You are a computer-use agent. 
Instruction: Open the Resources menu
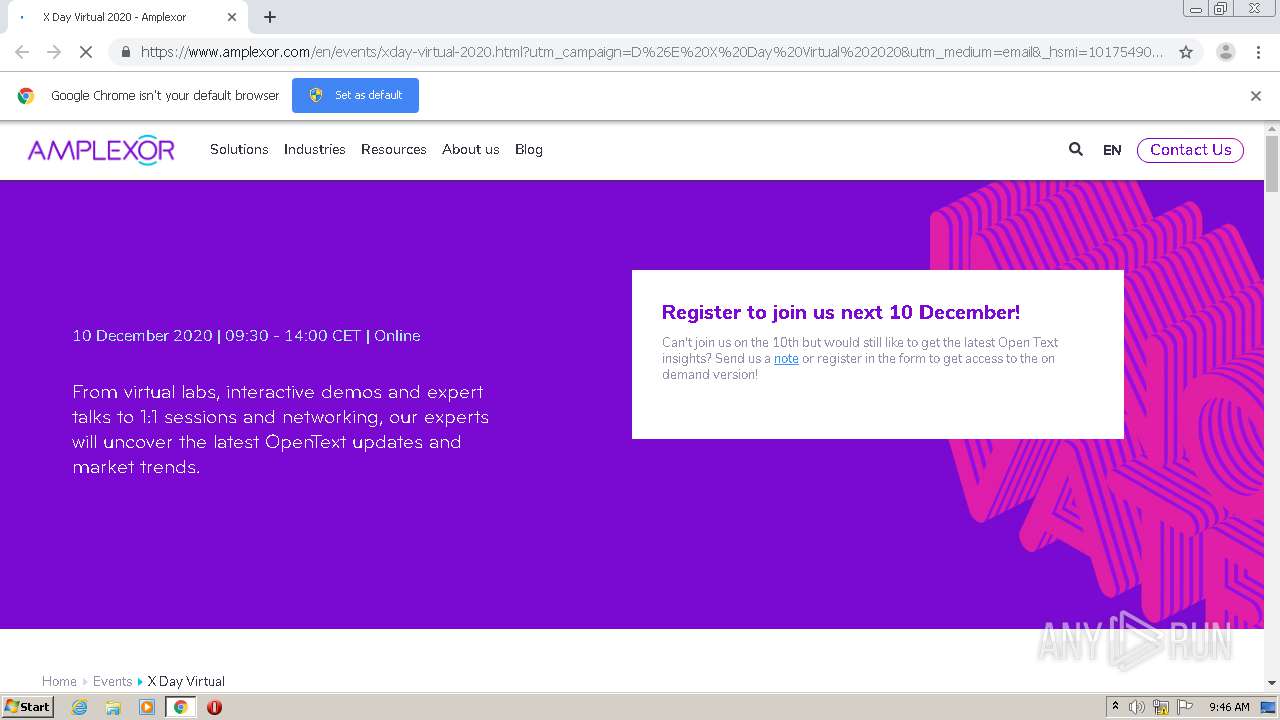tap(394, 149)
